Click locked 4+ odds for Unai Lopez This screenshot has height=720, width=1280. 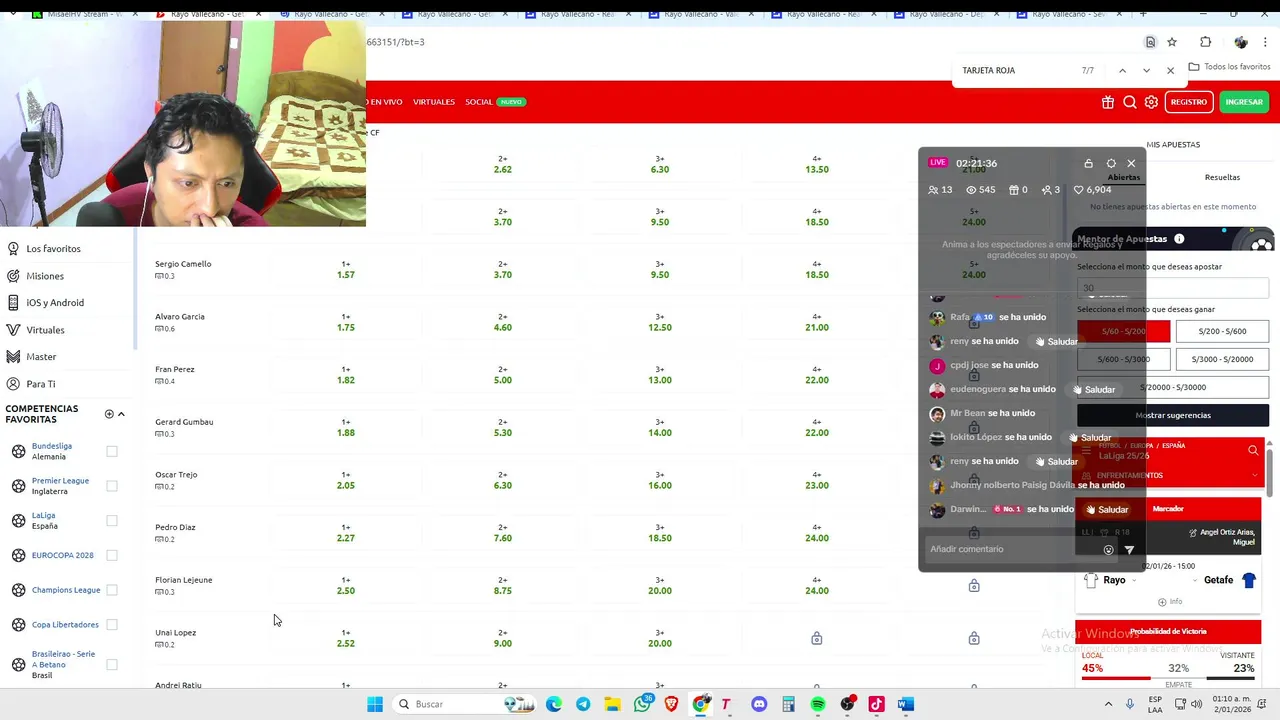click(x=817, y=638)
